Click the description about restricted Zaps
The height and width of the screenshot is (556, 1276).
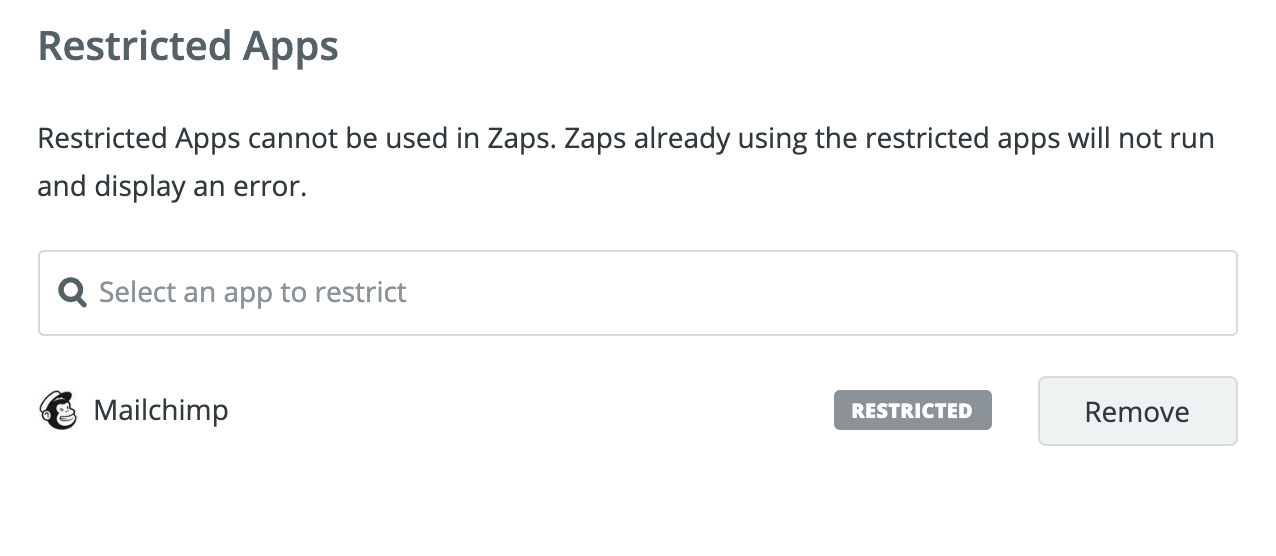(626, 162)
